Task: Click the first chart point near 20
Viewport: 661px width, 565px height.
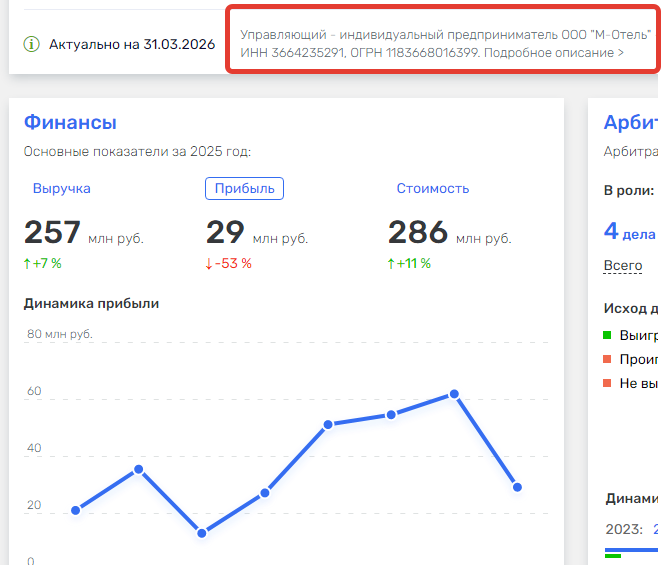Action: 76,511
